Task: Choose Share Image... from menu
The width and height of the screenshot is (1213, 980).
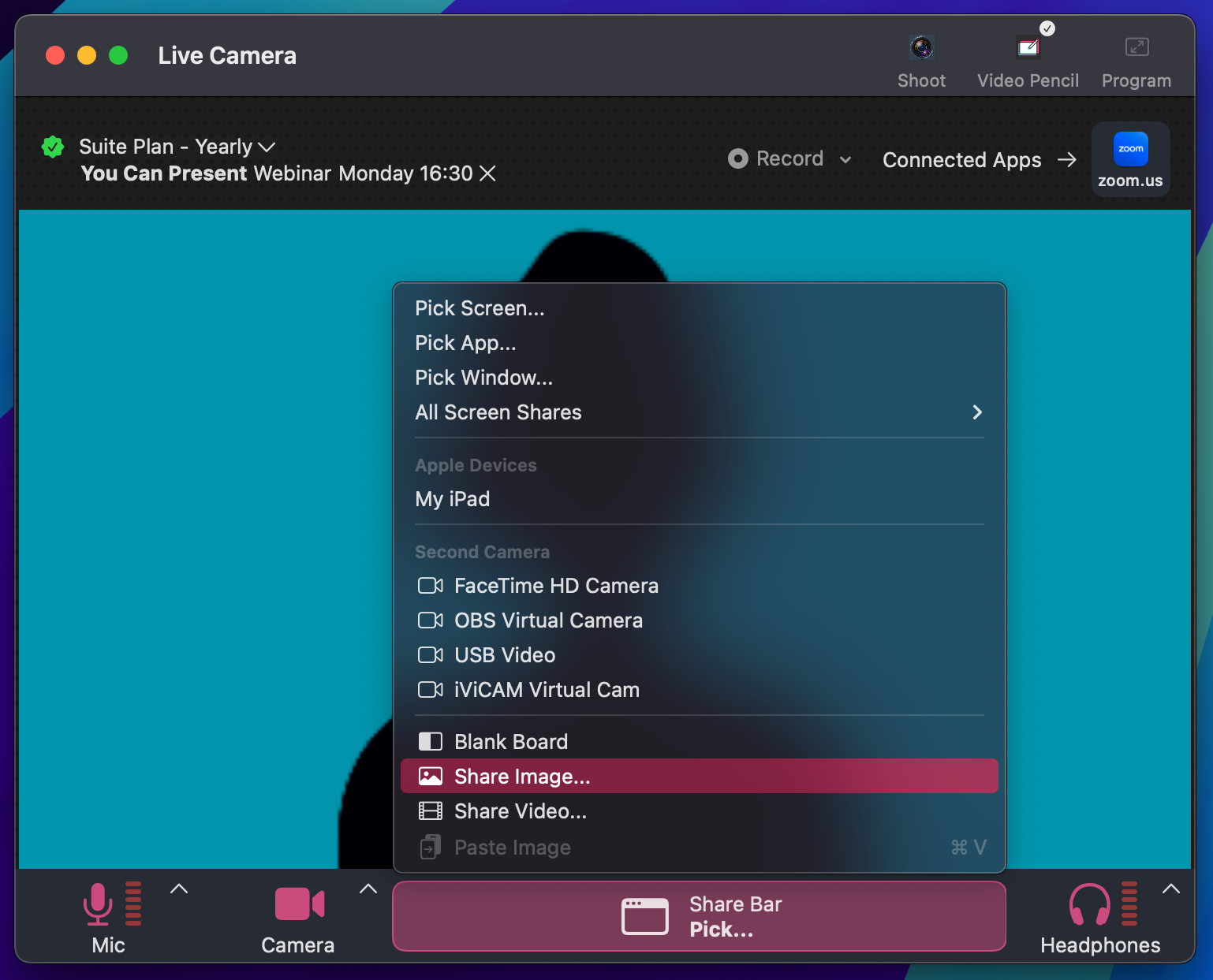Action: pyautogui.click(x=700, y=777)
